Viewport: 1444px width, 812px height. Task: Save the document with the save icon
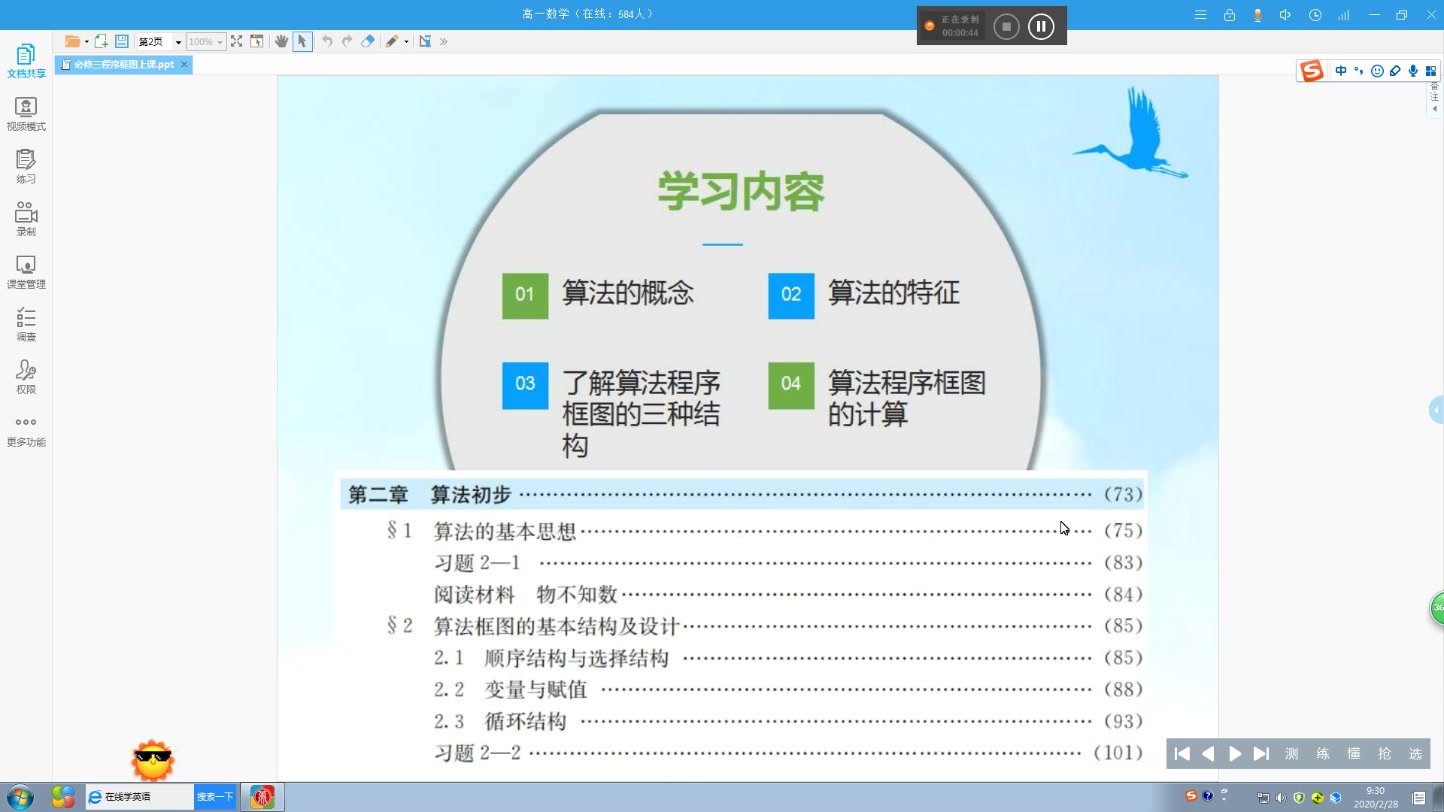pos(121,41)
